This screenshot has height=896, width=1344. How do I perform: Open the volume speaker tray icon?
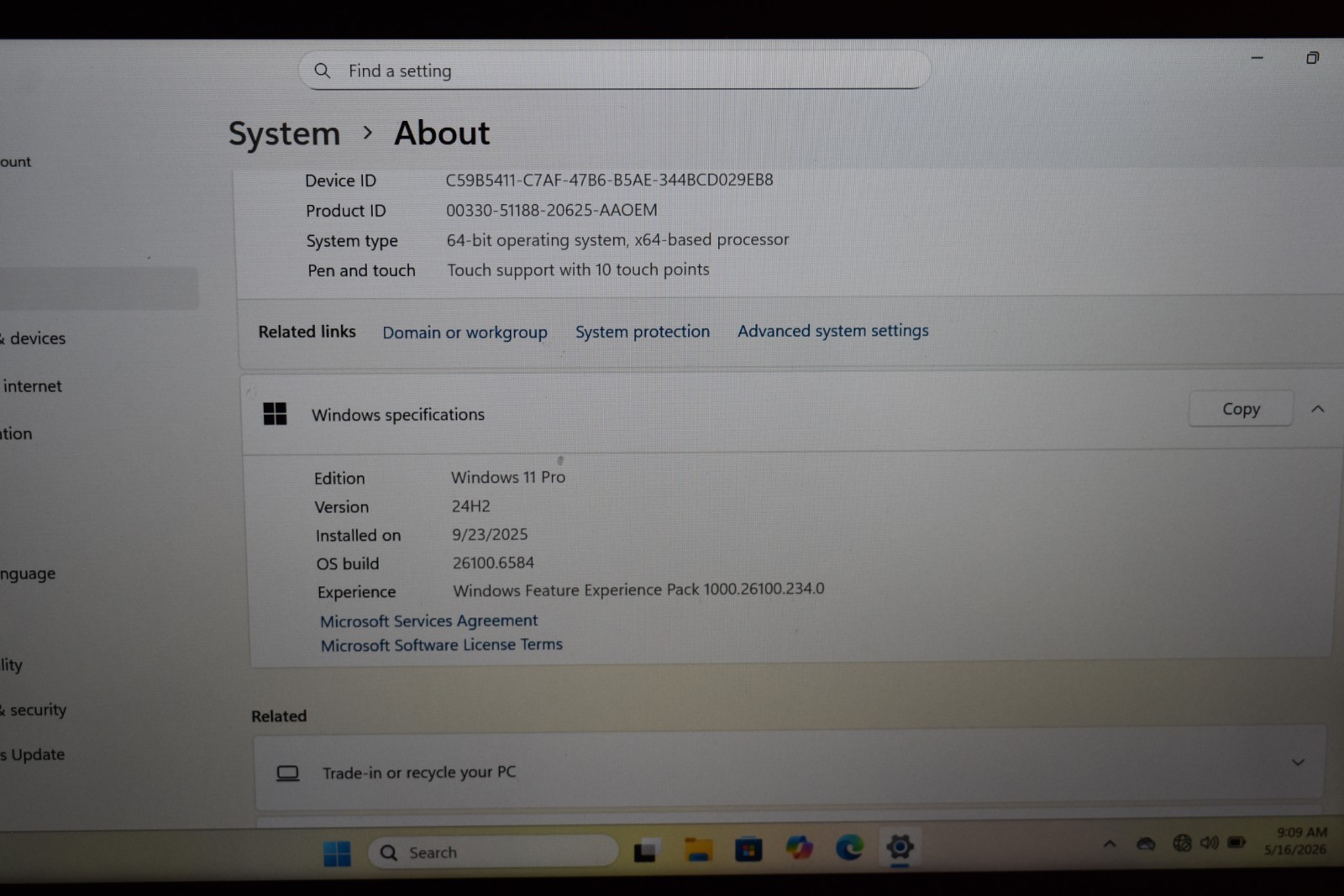coord(1209,842)
